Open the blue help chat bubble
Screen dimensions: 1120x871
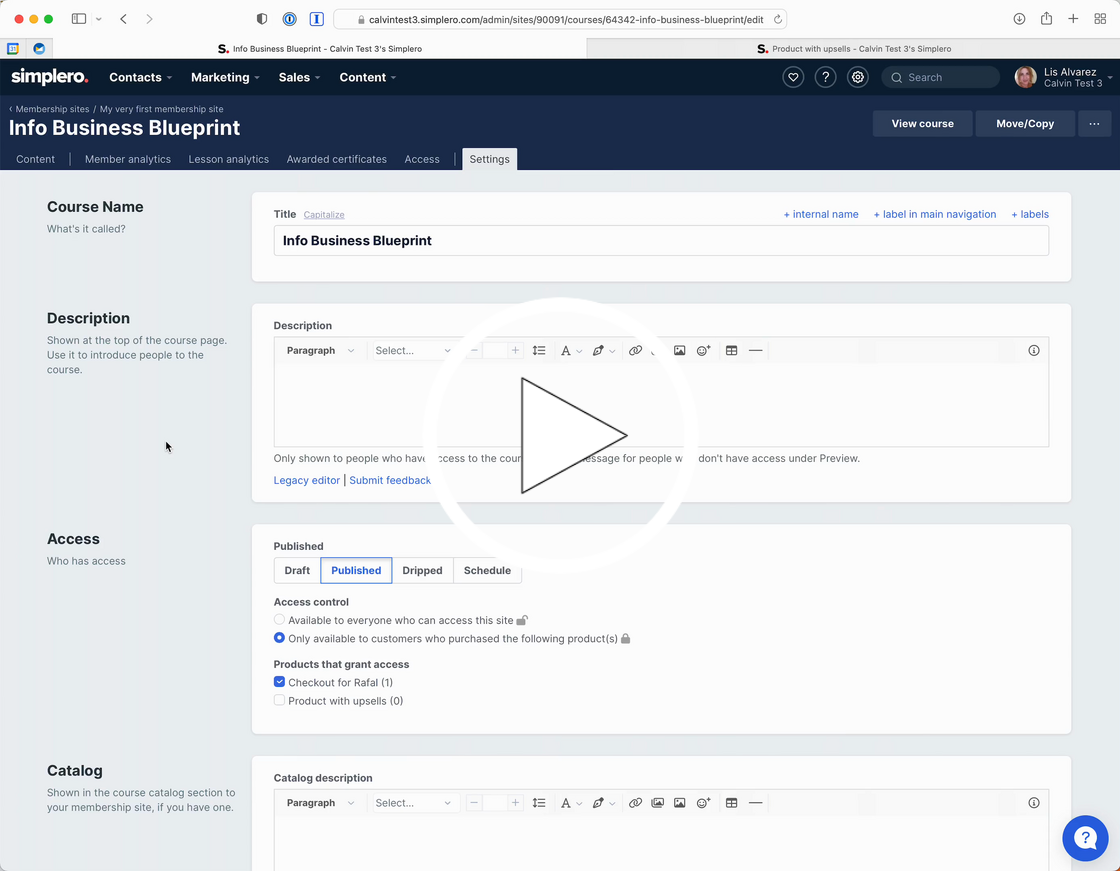pos(1085,838)
